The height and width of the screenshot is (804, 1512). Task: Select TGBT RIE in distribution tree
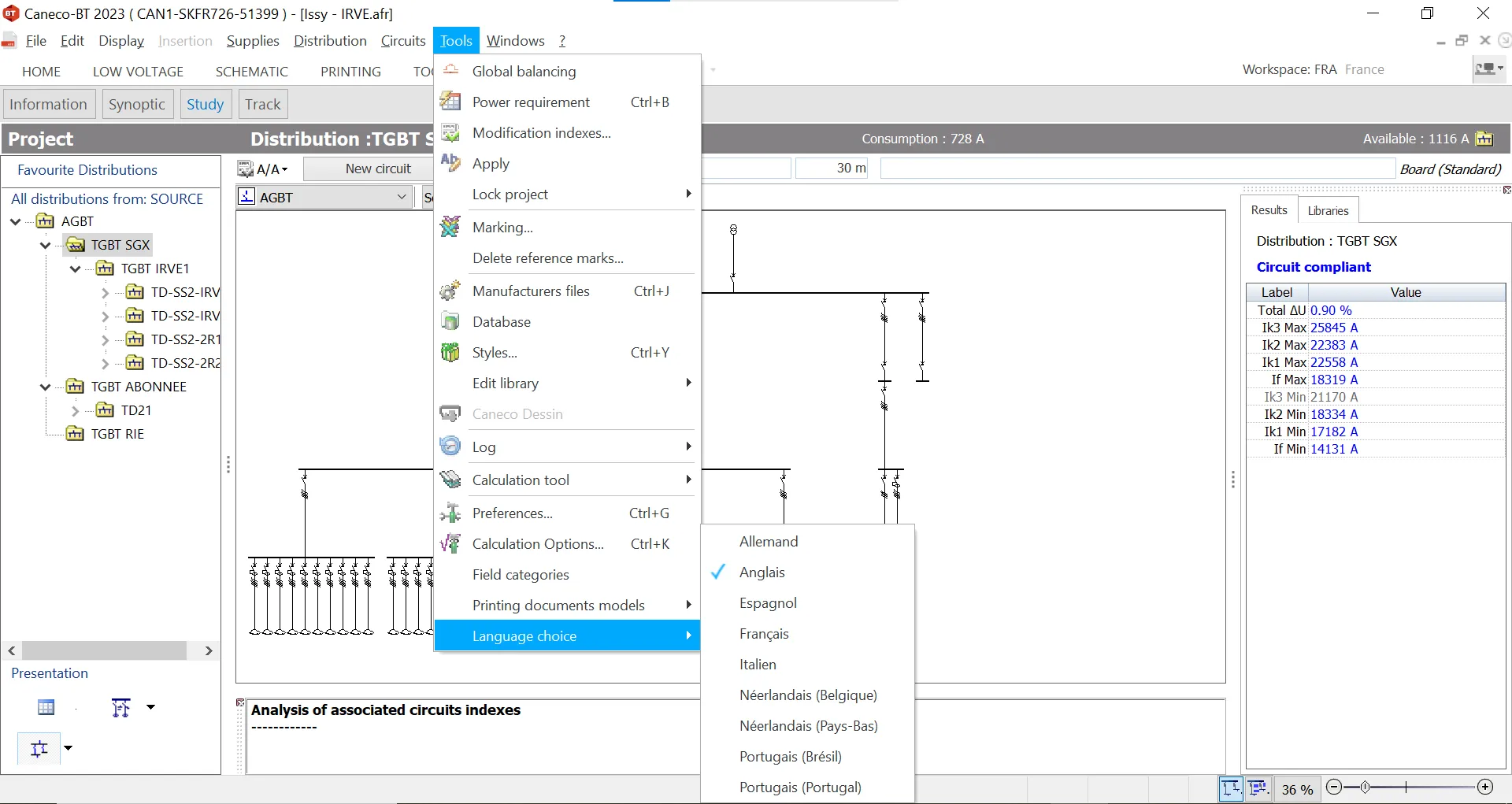[x=117, y=434]
